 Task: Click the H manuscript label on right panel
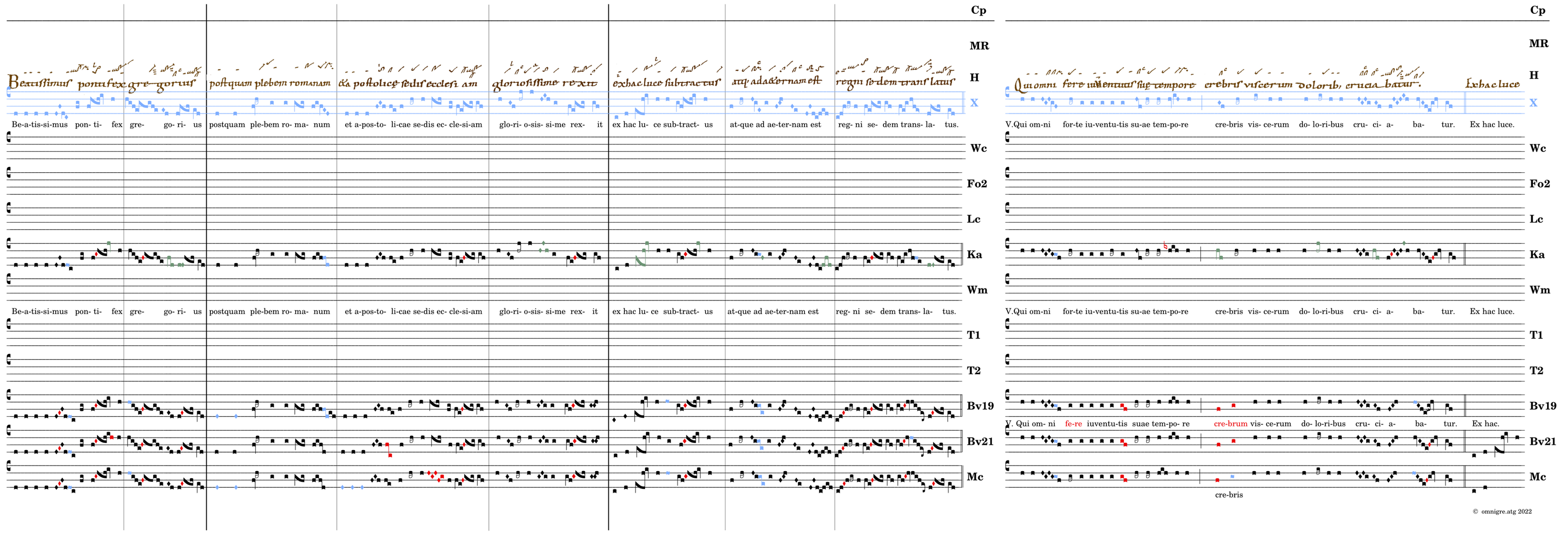[1534, 76]
